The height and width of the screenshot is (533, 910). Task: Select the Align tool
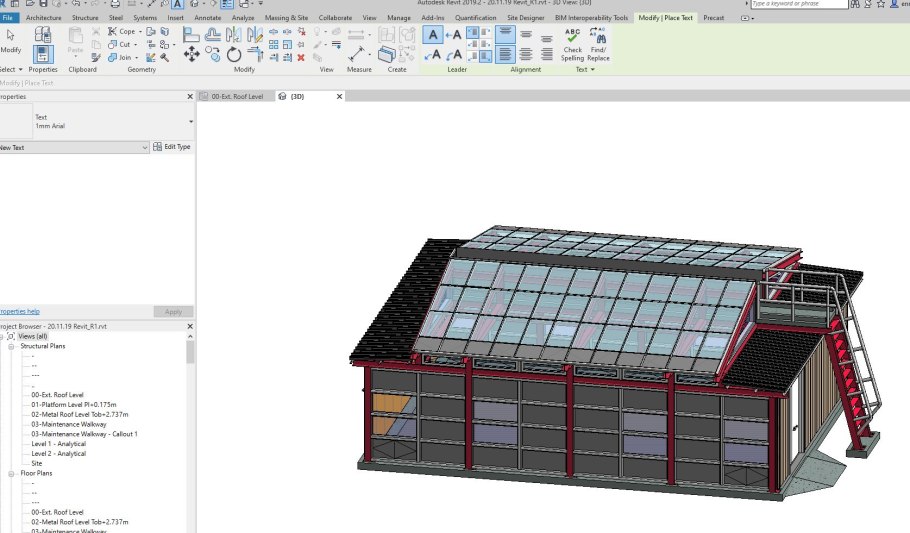click(191, 35)
